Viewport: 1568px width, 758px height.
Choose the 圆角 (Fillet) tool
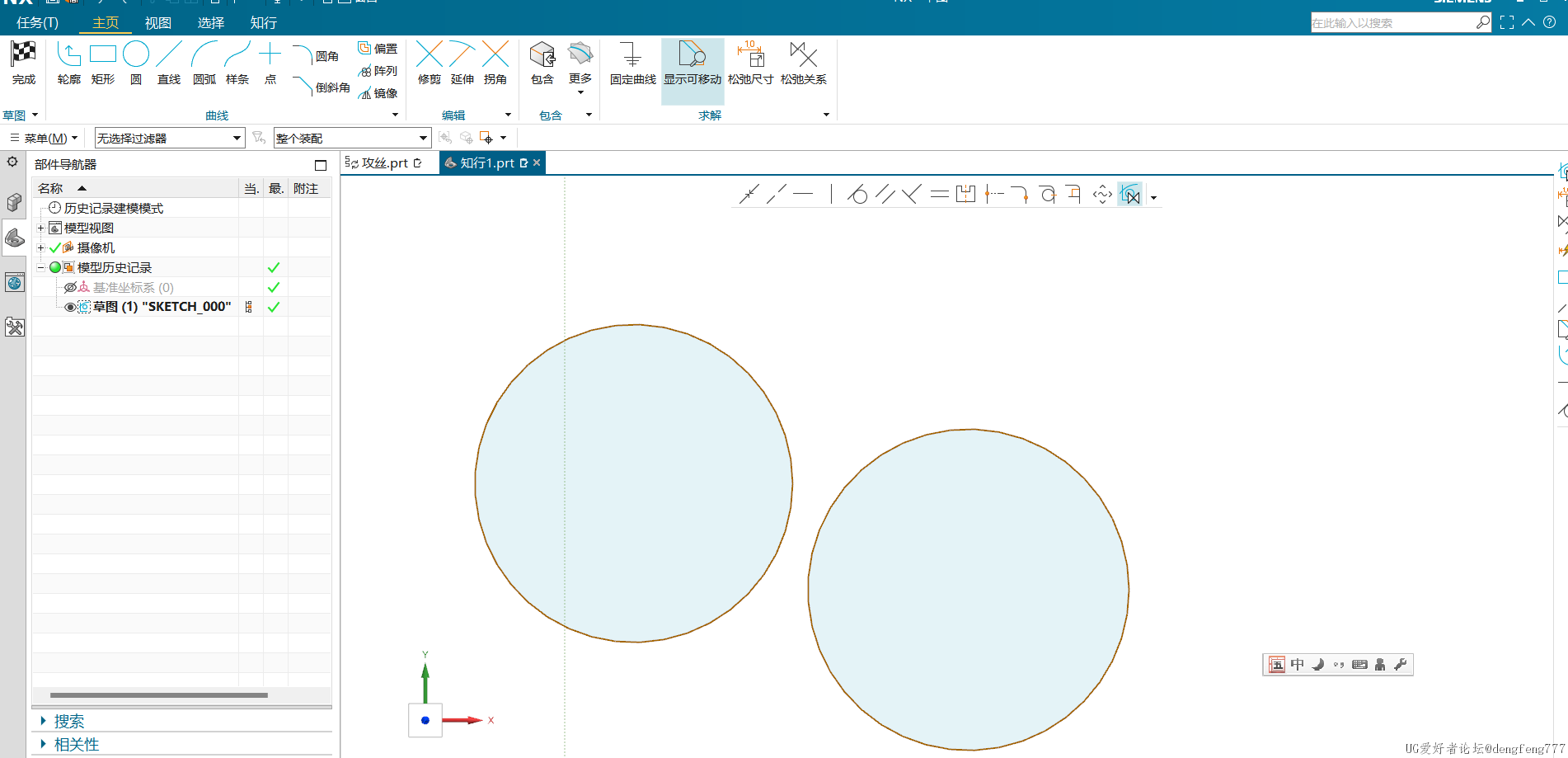point(317,56)
